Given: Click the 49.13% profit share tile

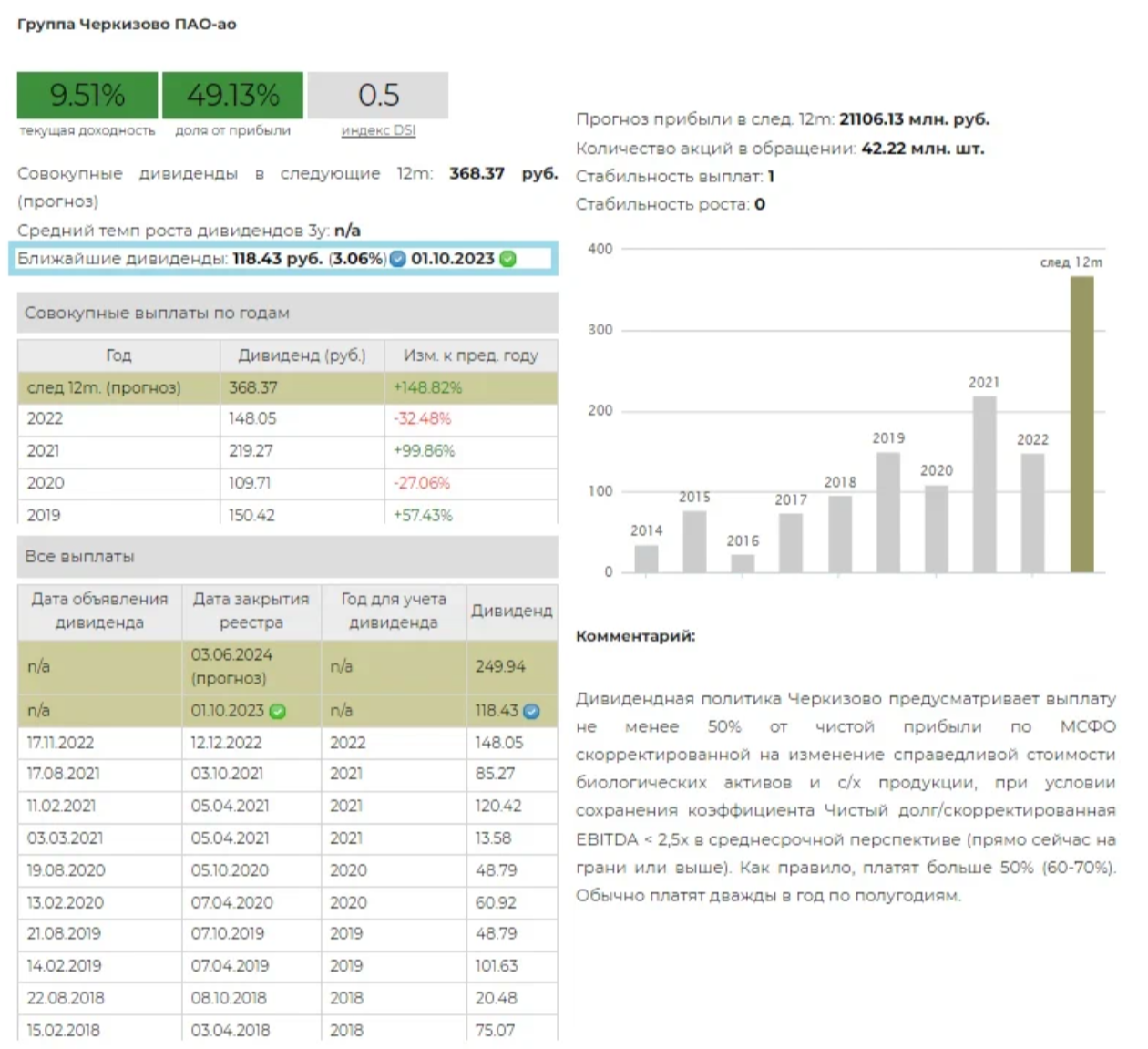Looking at the screenshot, I should [x=233, y=95].
